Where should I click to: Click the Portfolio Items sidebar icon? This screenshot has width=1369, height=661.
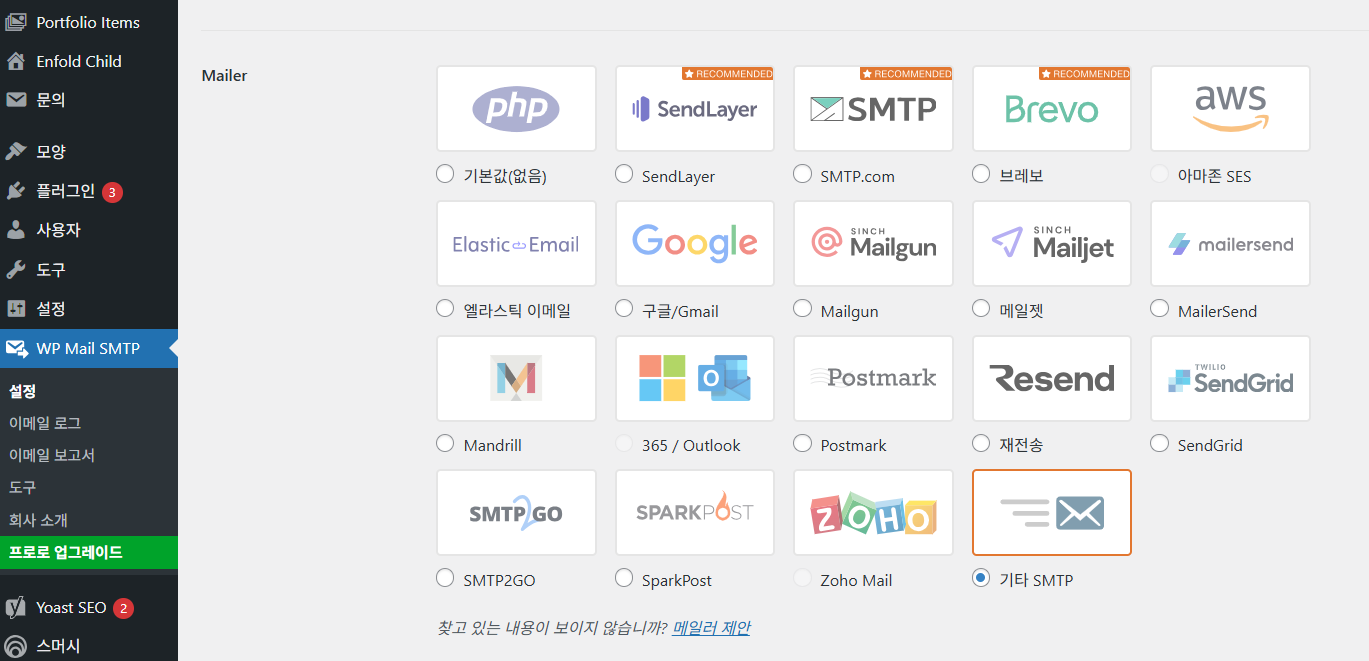point(16,22)
